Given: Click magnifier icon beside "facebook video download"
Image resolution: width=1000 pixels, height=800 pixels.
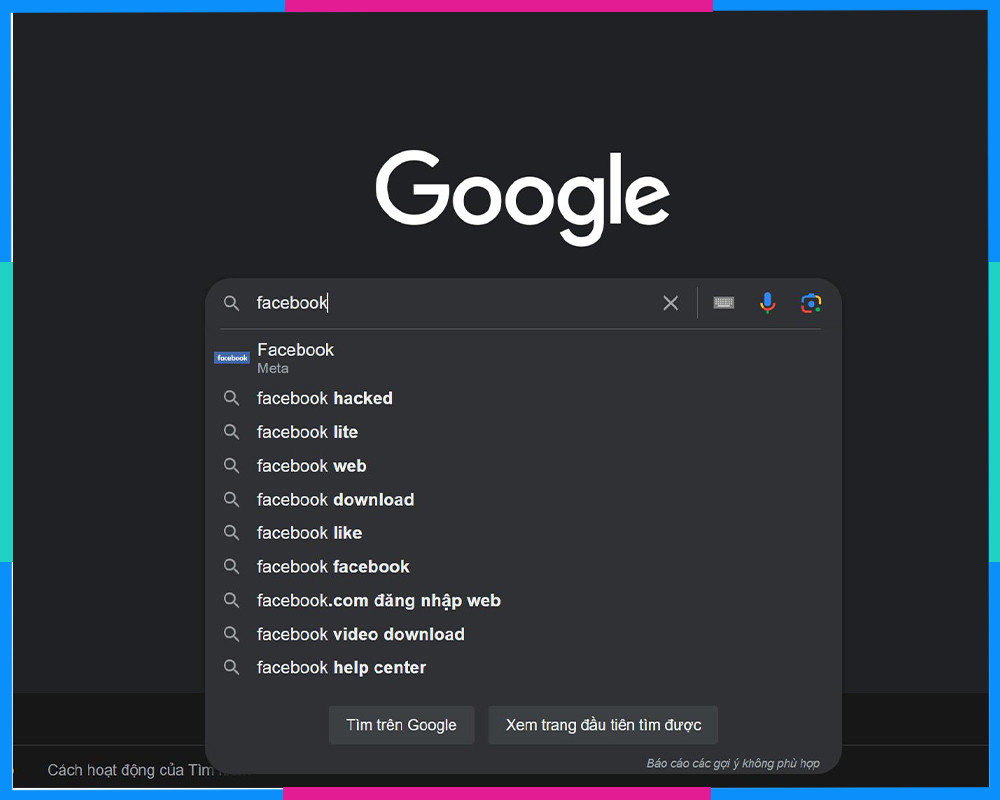Looking at the screenshot, I should tap(232, 634).
